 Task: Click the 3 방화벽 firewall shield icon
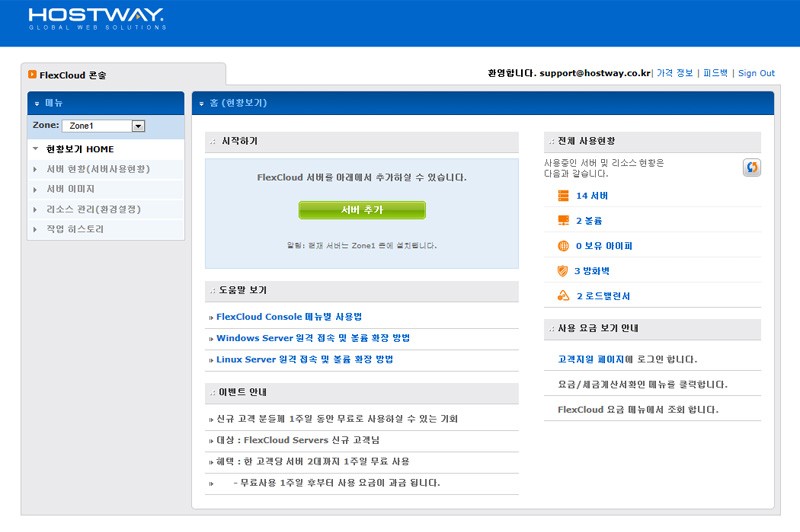(x=563, y=270)
